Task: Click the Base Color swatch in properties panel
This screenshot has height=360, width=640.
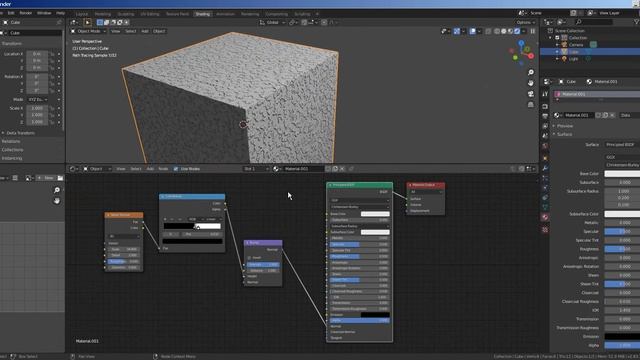Action: pyautogui.click(x=622, y=174)
